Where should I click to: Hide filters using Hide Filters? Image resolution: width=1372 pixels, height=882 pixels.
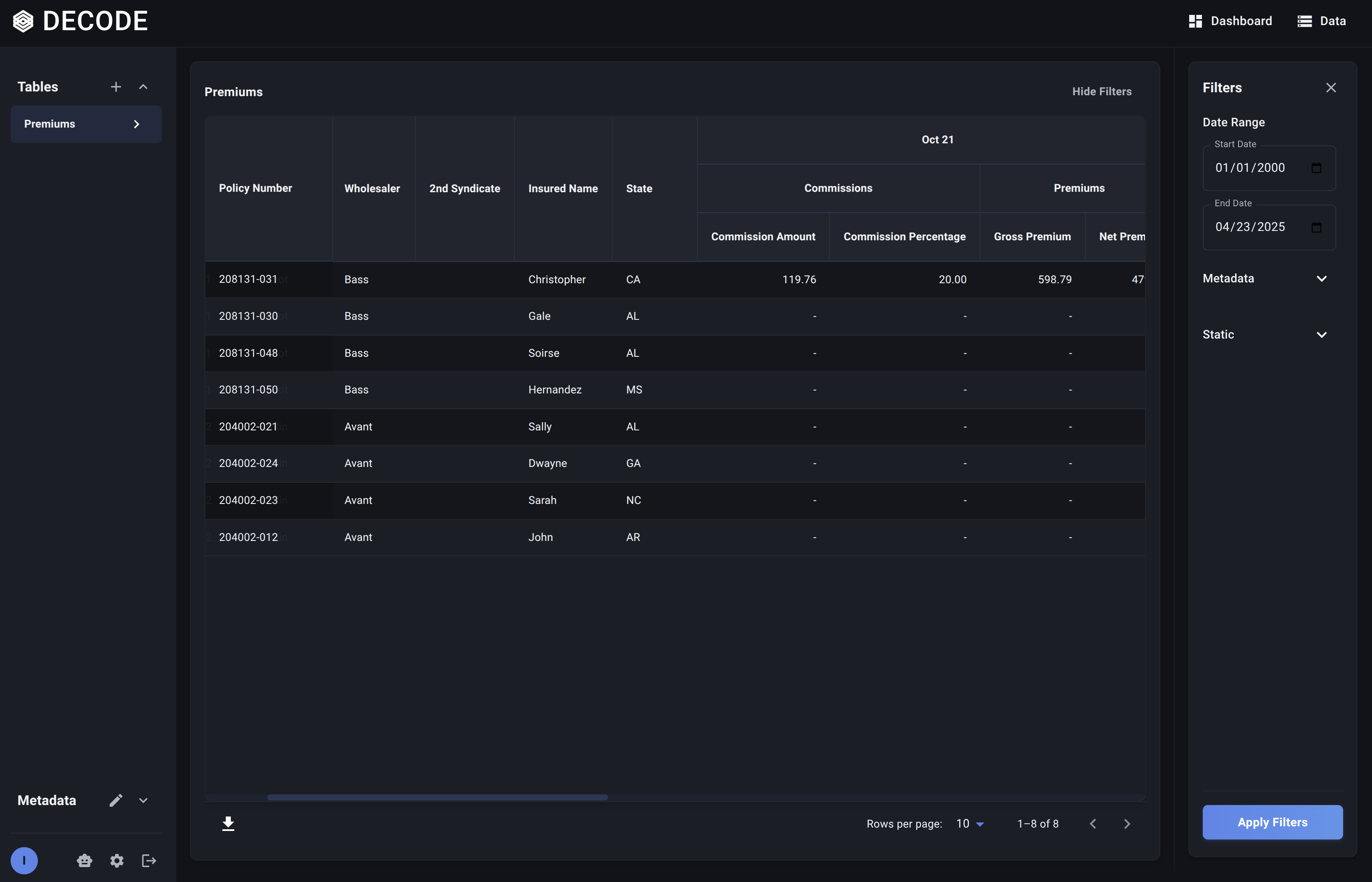coord(1102,91)
